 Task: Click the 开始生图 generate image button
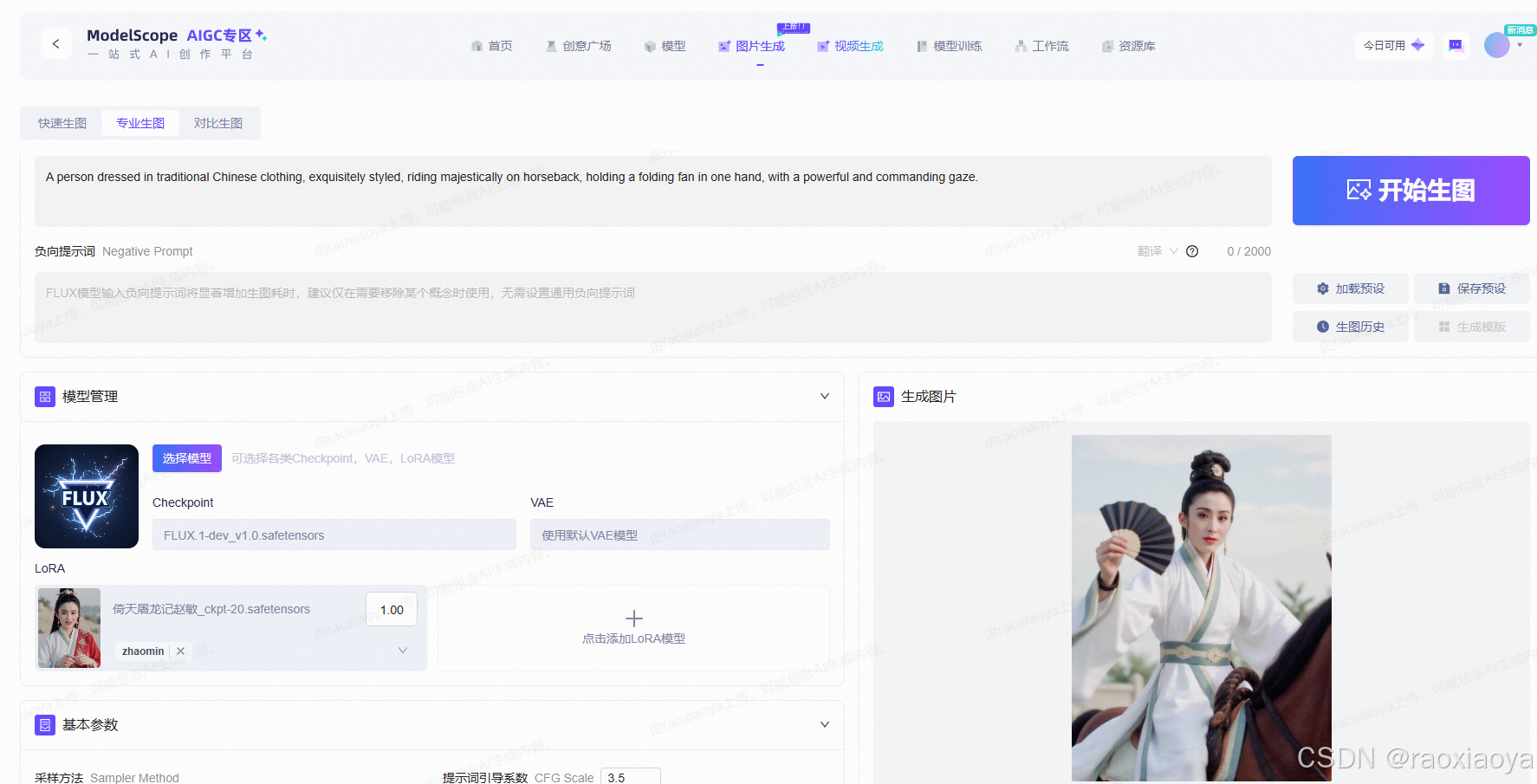1411,191
